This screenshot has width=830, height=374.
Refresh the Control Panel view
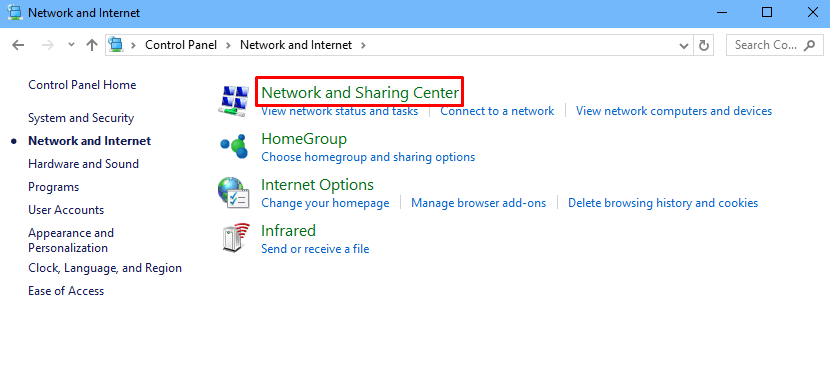tap(703, 45)
